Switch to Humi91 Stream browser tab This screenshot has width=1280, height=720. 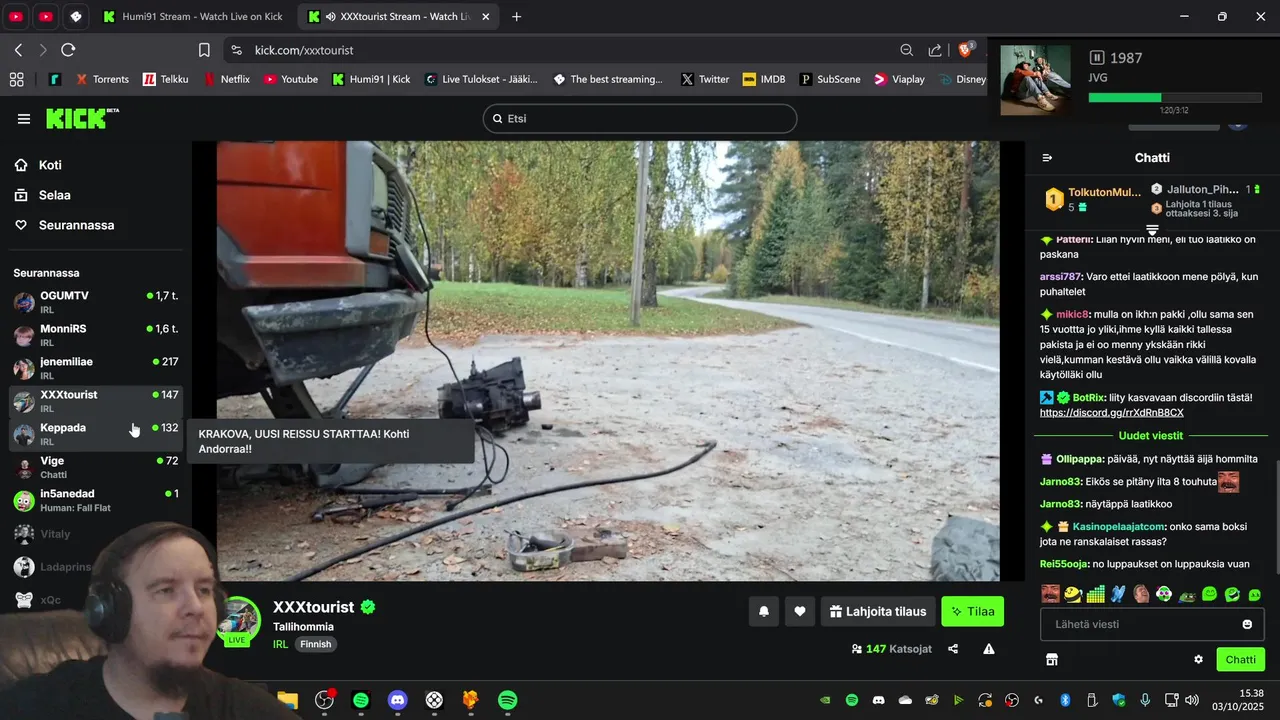click(193, 17)
